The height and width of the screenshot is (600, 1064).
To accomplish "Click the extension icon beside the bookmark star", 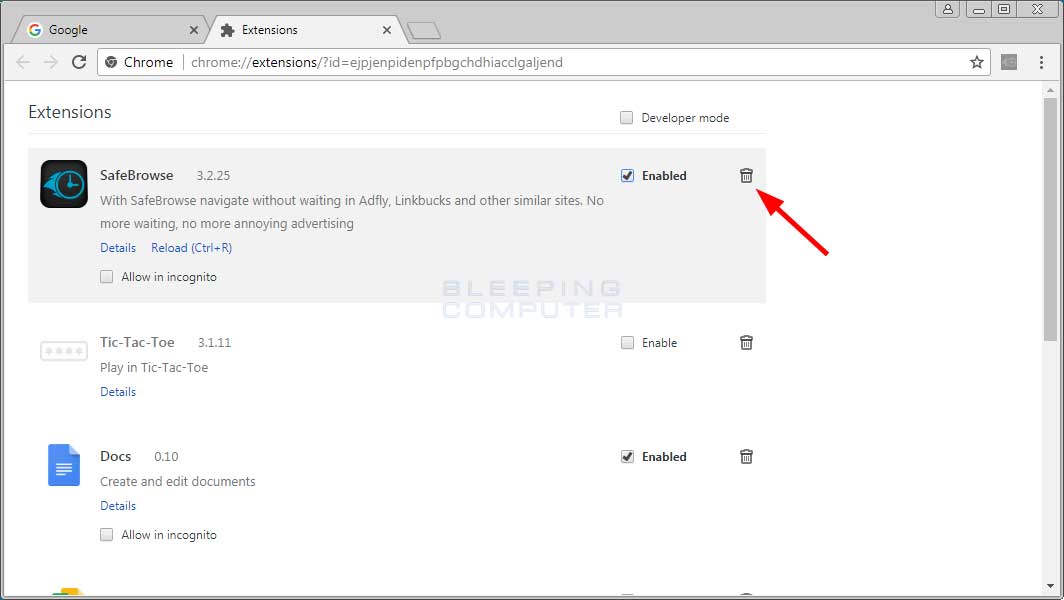I will click(x=1009, y=62).
